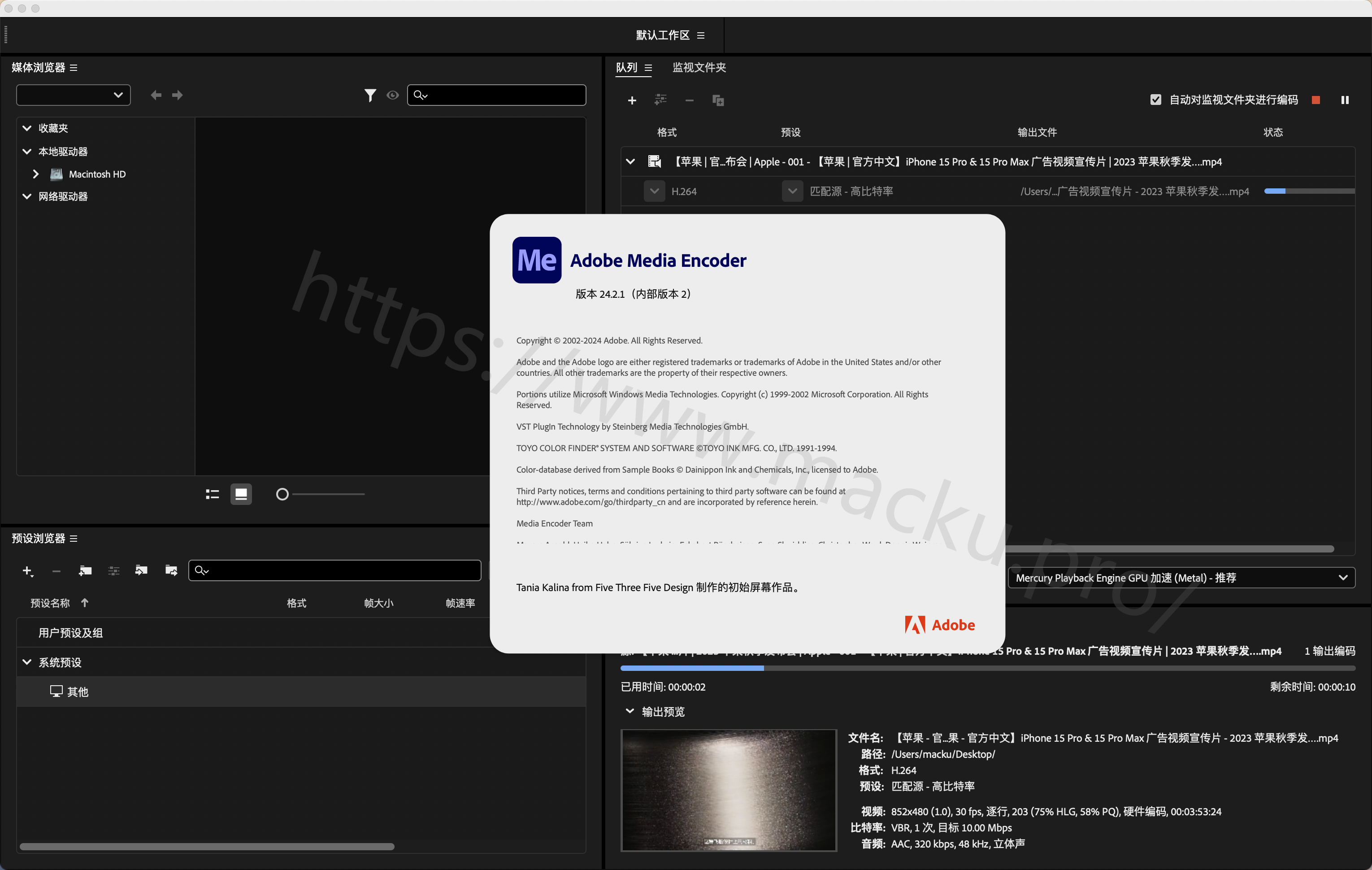Open the default workspace menu icon
1372x870 pixels.
[x=701, y=35]
